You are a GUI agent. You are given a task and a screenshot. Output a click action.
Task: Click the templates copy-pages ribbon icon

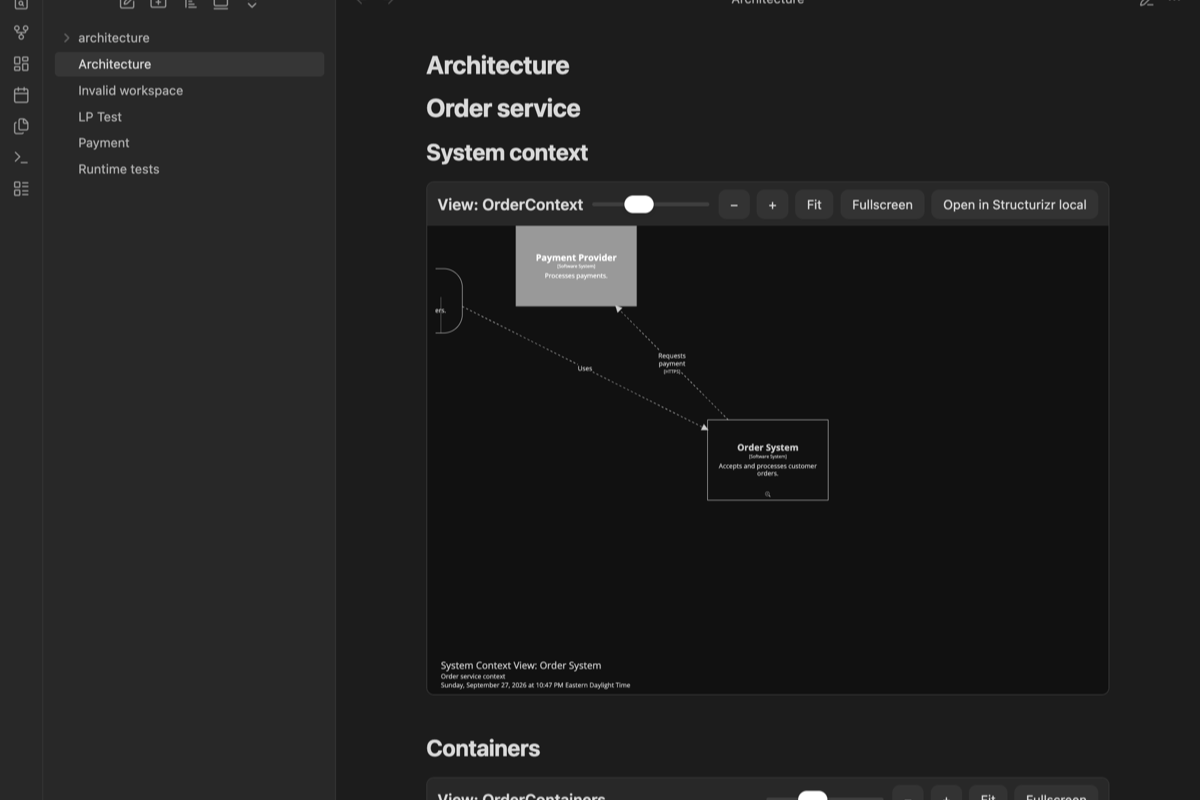point(21,126)
